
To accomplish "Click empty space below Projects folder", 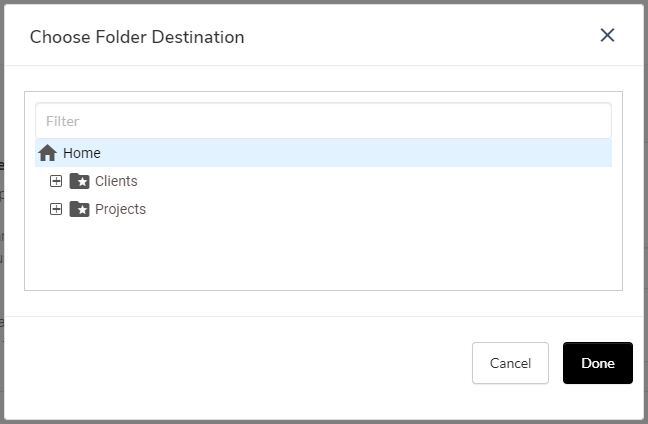I will pos(323,254).
